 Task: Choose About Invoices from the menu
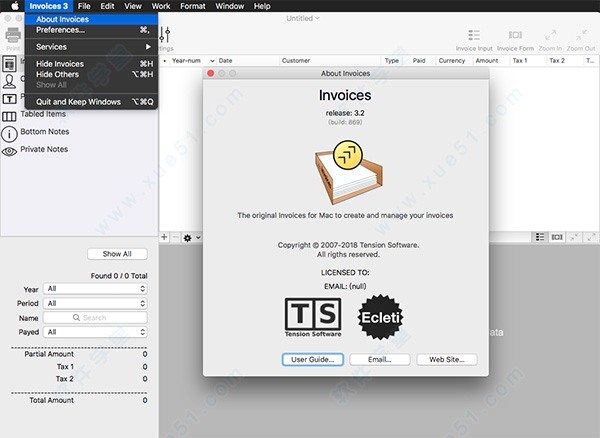tap(91, 19)
